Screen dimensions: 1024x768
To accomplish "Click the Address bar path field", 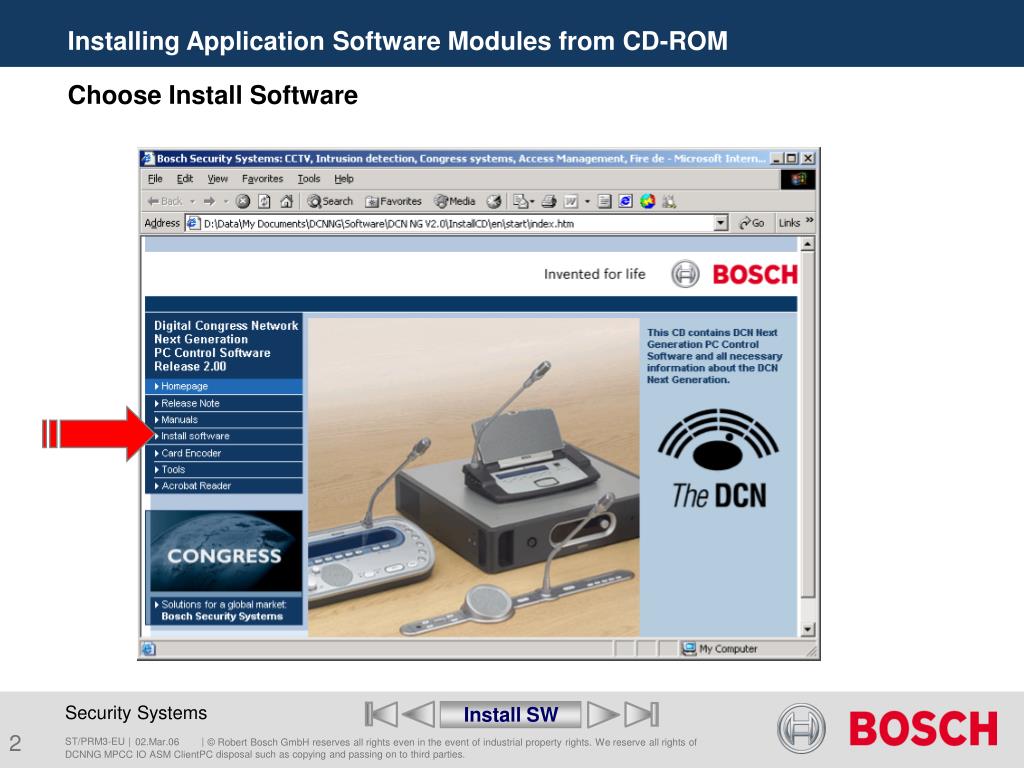I will (x=457, y=223).
